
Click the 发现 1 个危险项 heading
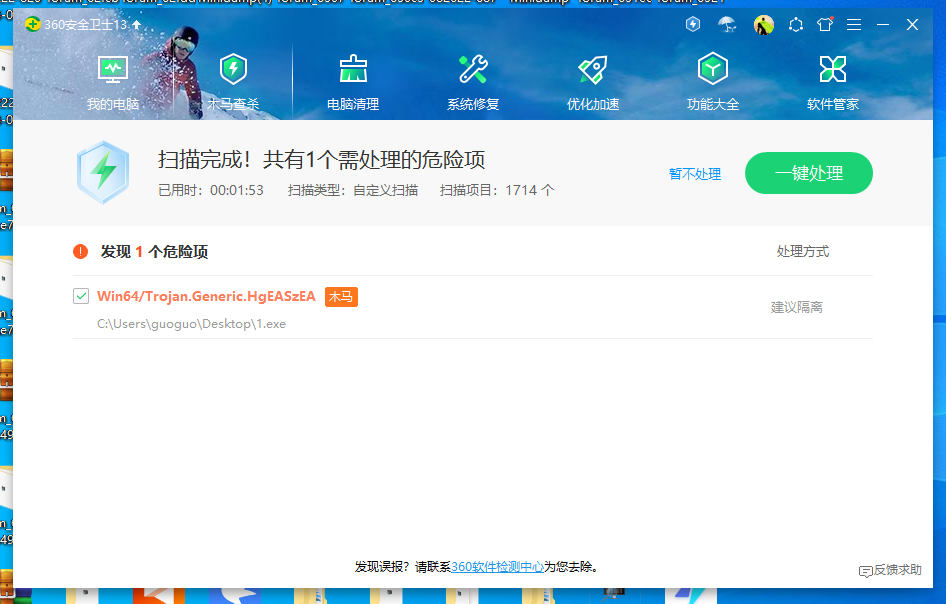(x=154, y=252)
